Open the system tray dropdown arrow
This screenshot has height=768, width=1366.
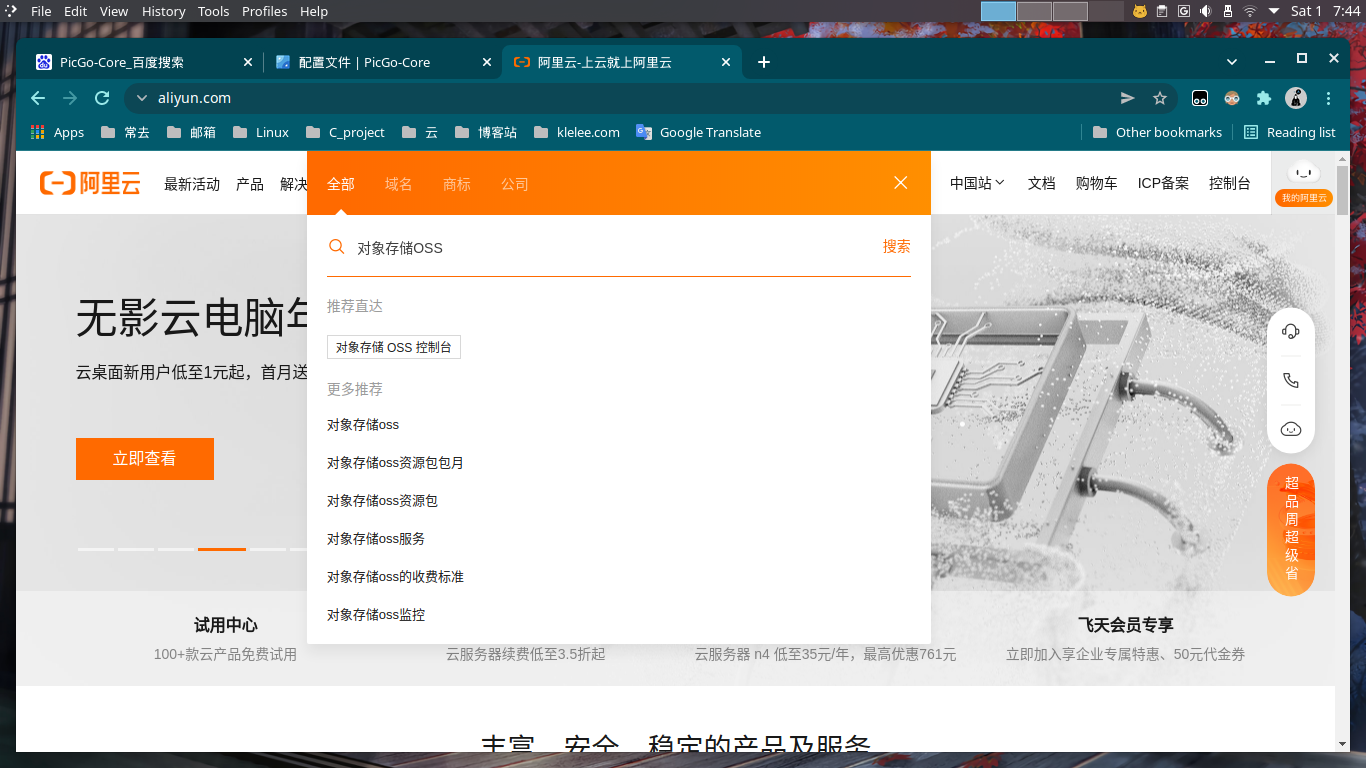coord(1273,11)
